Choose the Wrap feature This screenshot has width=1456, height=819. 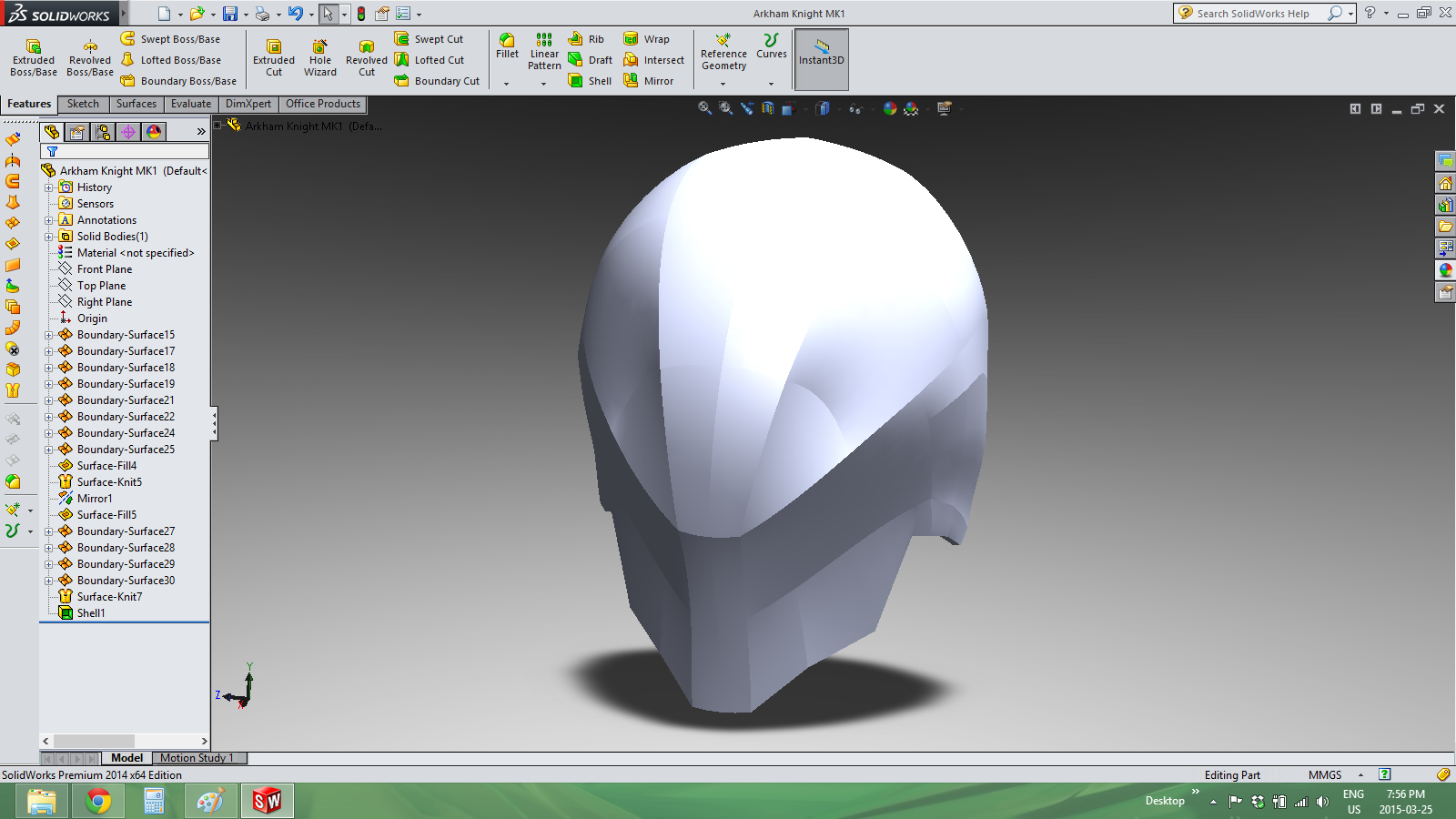647,39
